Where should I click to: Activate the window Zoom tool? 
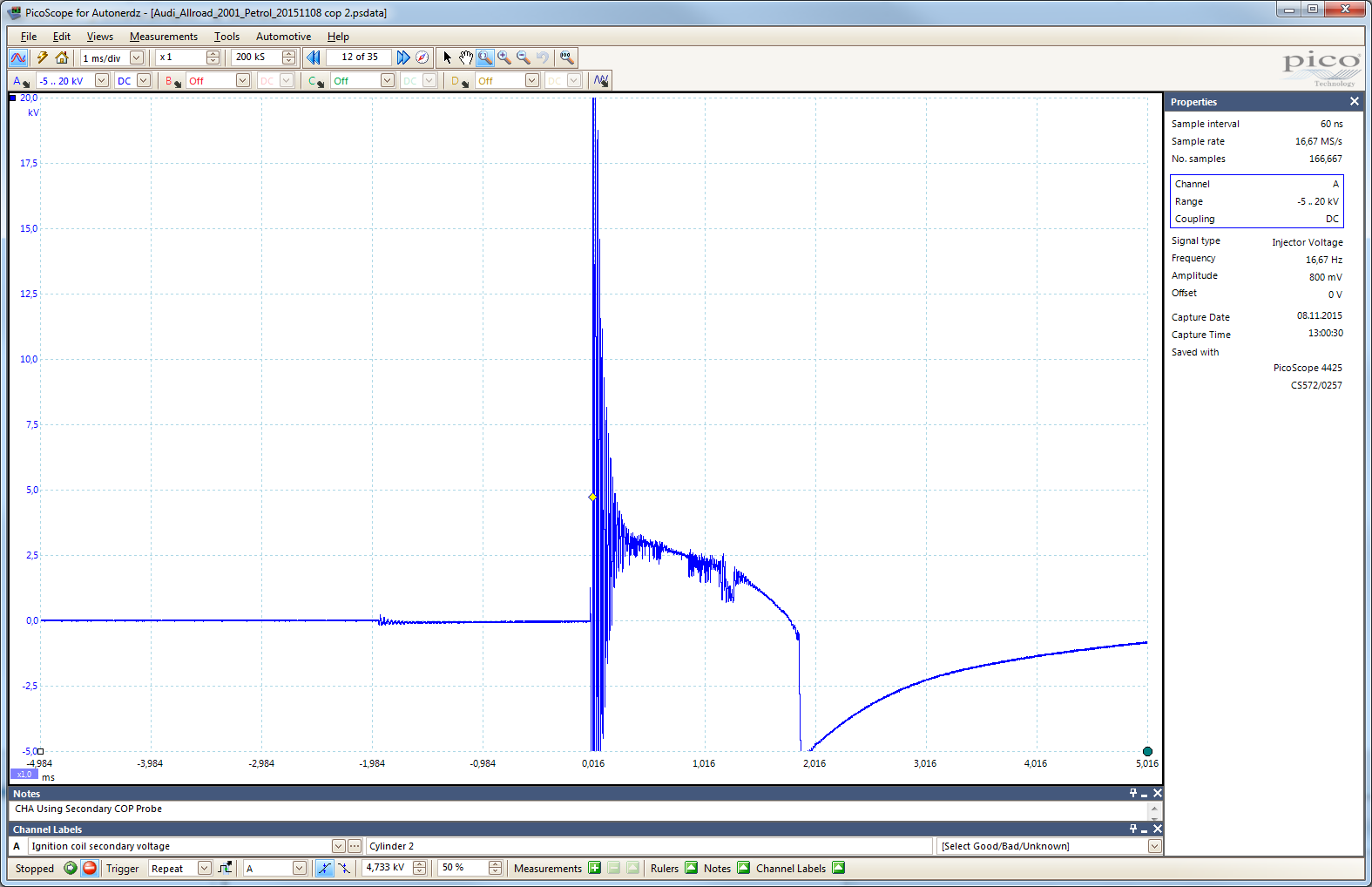click(485, 58)
